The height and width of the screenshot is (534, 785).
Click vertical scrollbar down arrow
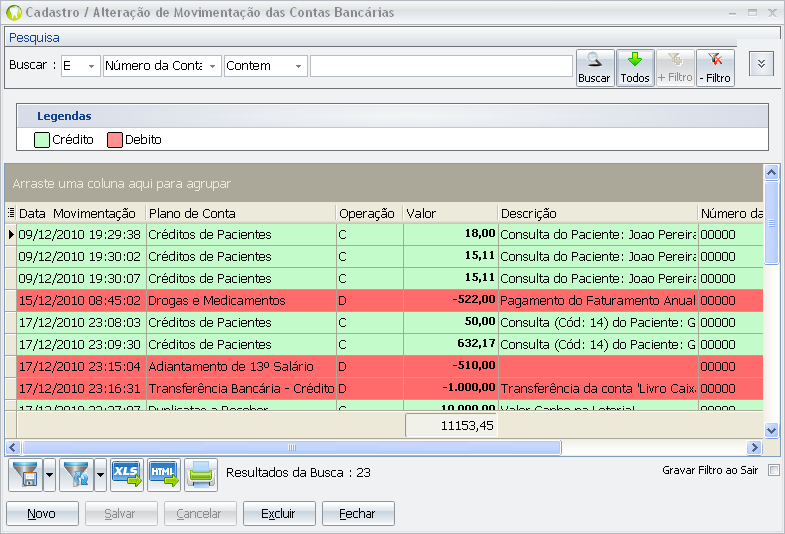[771, 430]
